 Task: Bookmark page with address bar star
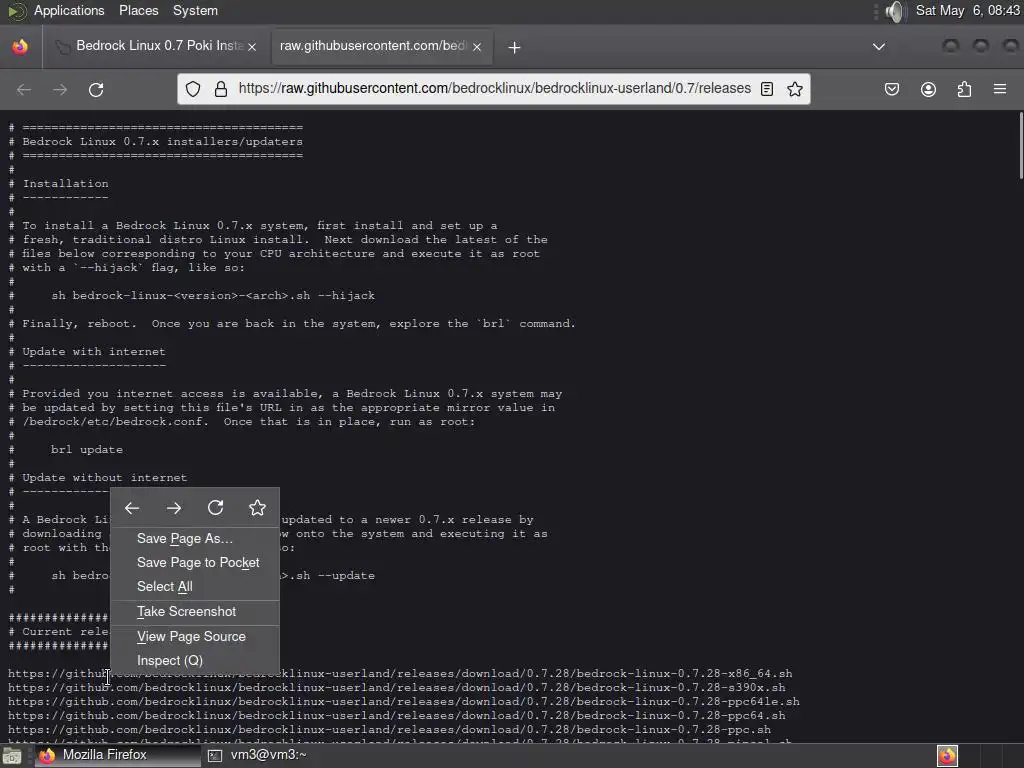click(795, 89)
